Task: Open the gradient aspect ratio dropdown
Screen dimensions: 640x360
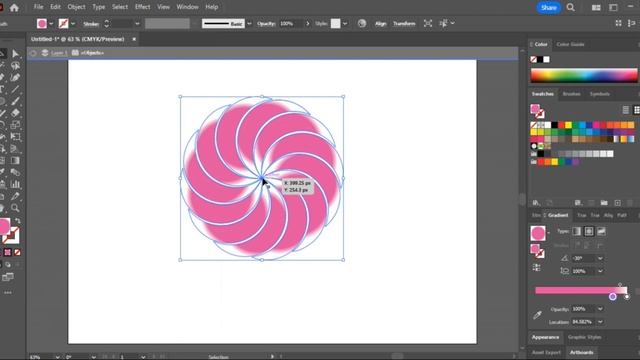Action: coord(600,271)
